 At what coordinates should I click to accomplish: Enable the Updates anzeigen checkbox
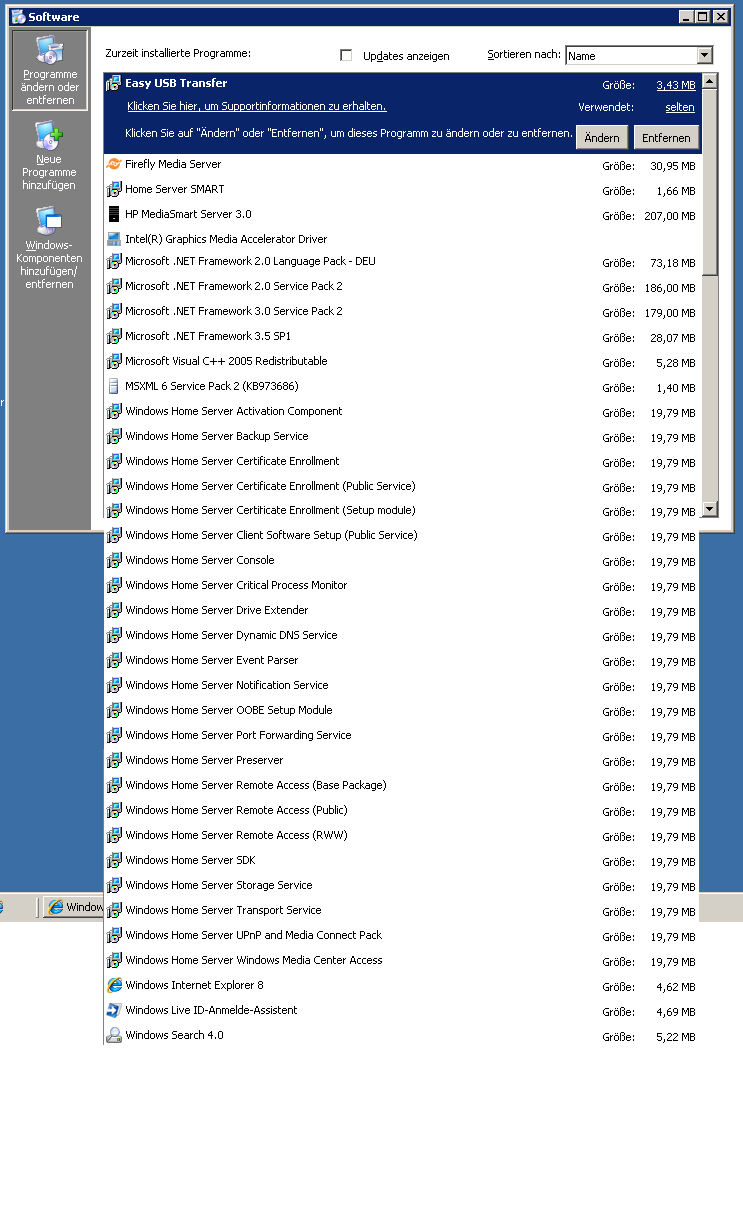[346, 56]
